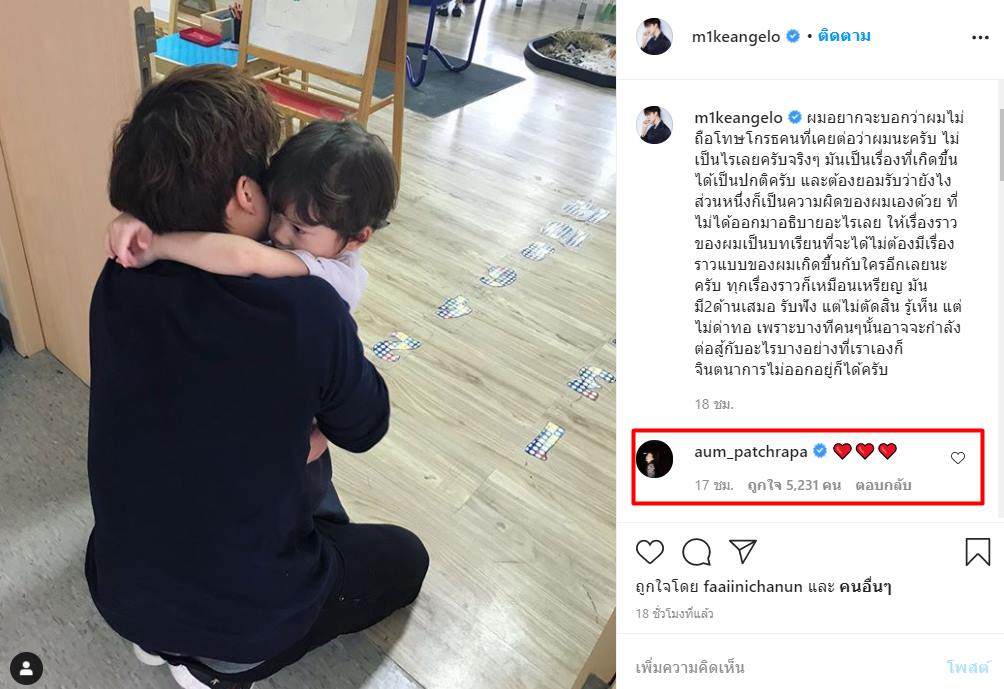
Task: Click the เพิ่มความคิดเห็น comment input field
Action: (782, 667)
